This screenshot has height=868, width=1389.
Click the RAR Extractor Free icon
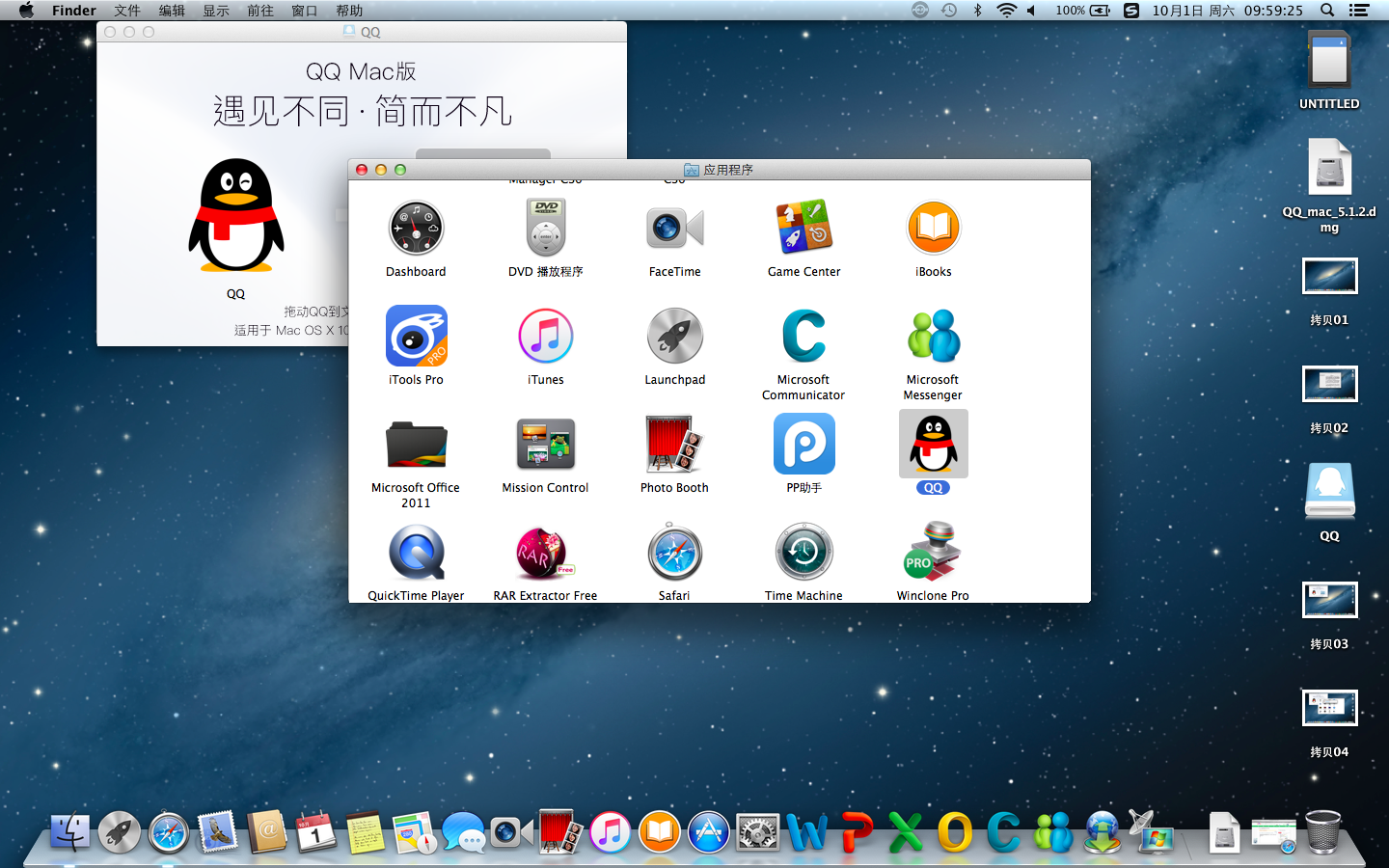pyautogui.click(x=546, y=553)
